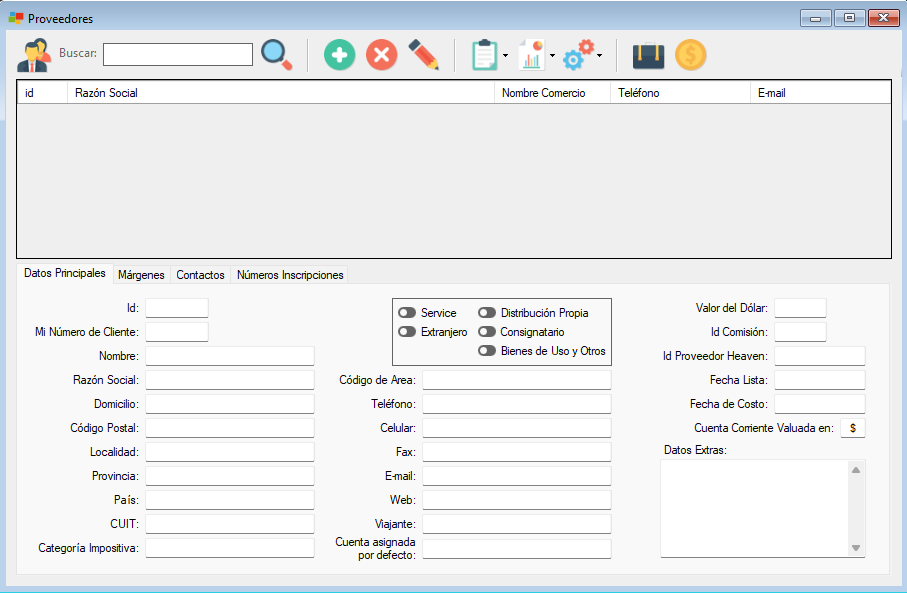The image size is (907, 593).
Task: Enable the Distribución Propia switch
Action: [487, 313]
